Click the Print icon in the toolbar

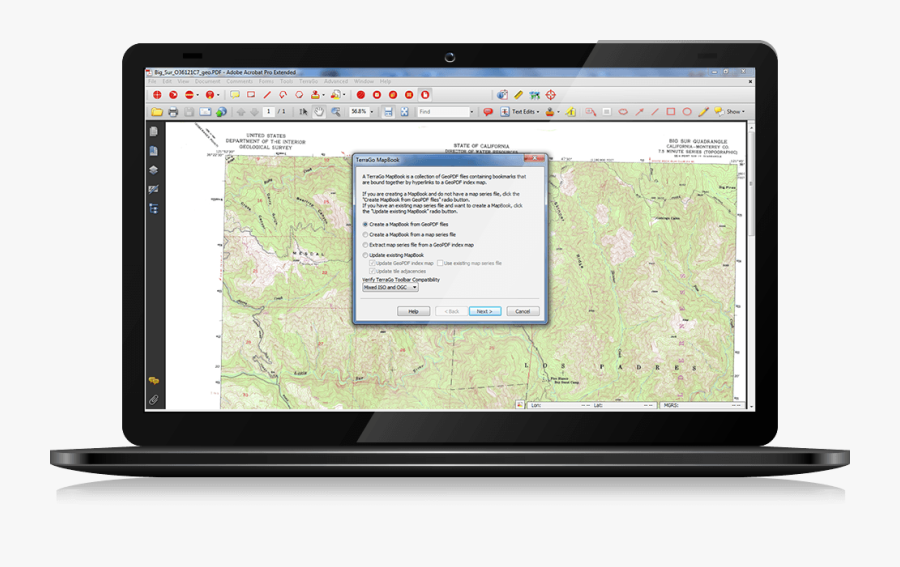173,112
